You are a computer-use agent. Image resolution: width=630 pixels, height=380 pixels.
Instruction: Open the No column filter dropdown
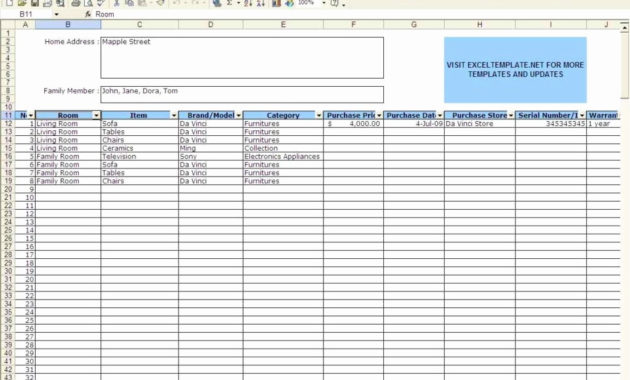[x=31, y=115]
